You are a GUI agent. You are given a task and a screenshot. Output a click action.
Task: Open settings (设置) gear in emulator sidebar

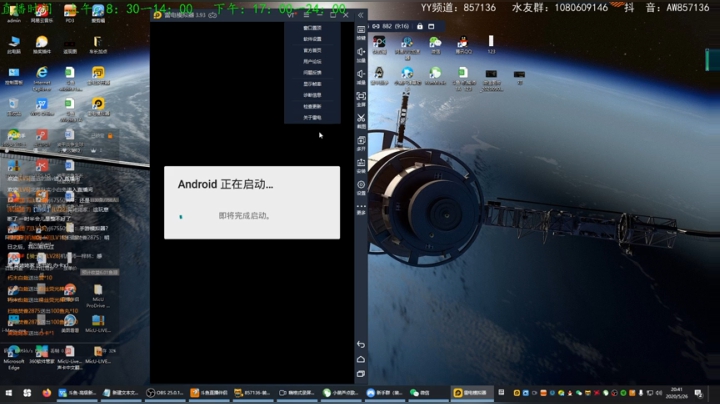(x=361, y=187)
